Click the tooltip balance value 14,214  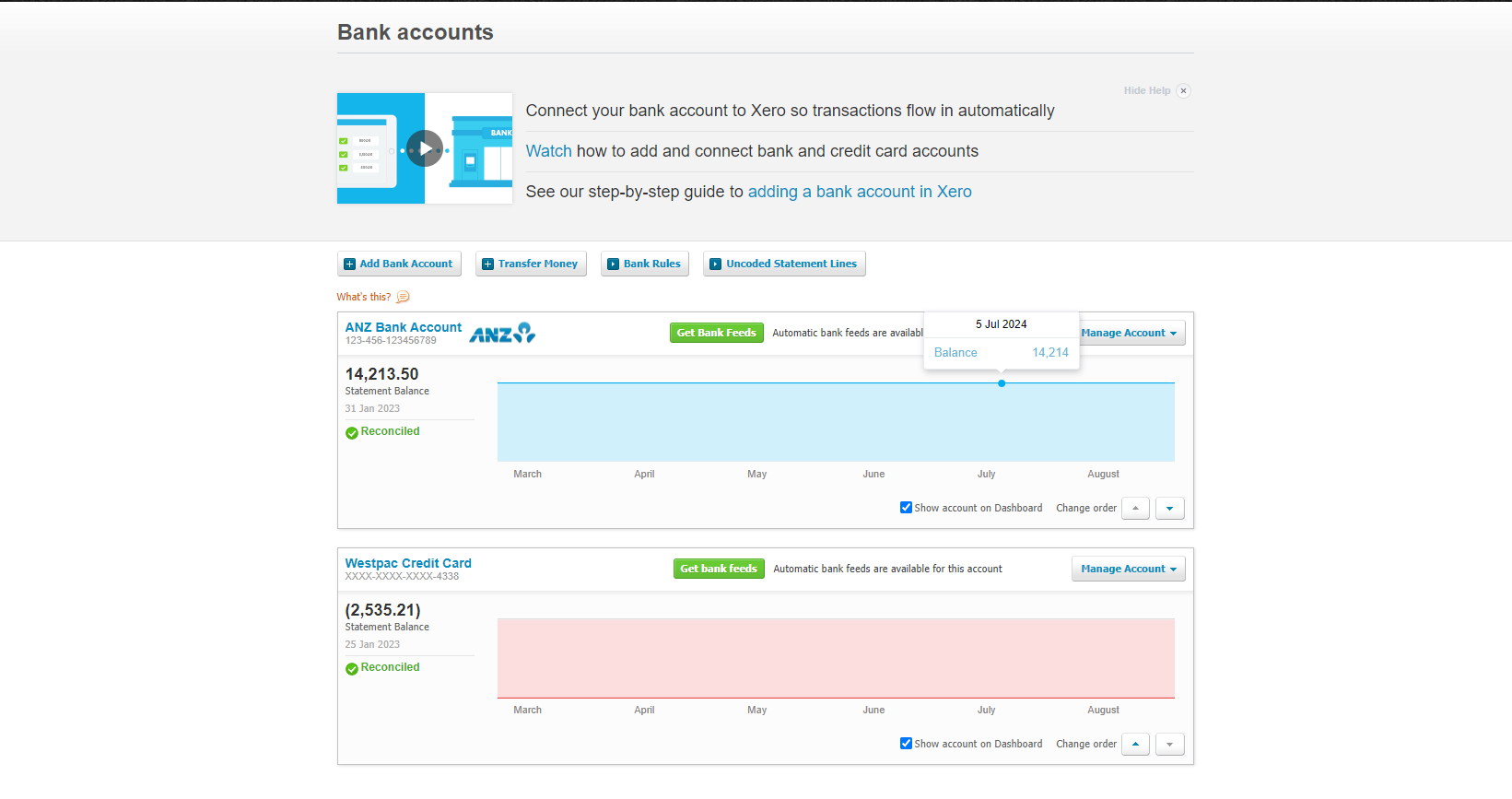[1050, 353]
